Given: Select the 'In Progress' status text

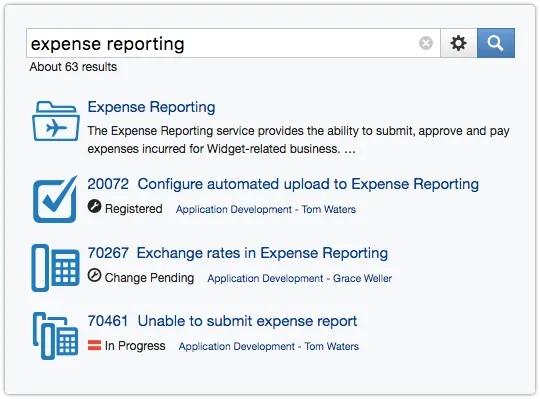Looking at the screenshot, I should (135, 346).
